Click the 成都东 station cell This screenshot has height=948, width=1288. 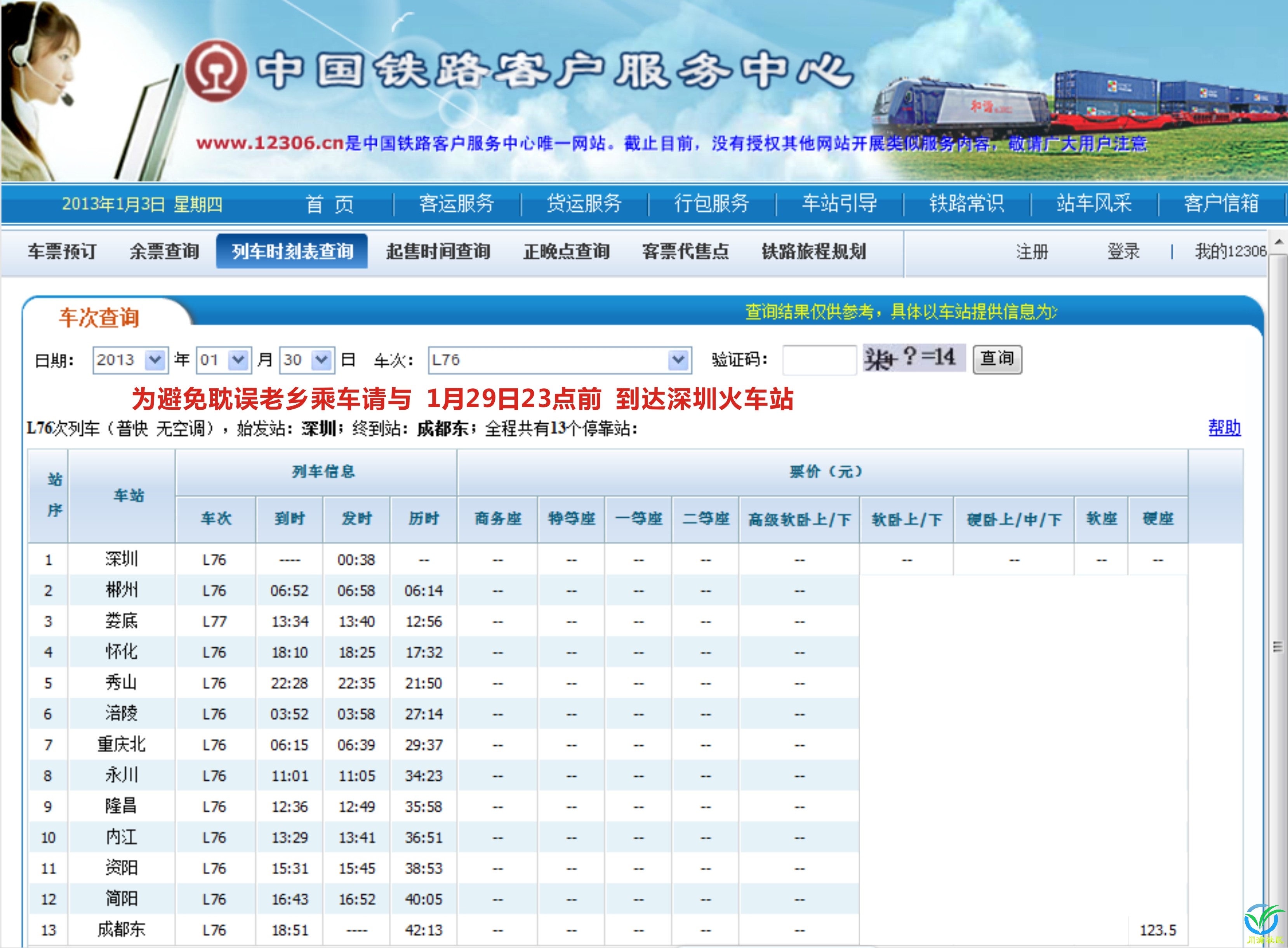pyautogui.click(x=122, y=930)
